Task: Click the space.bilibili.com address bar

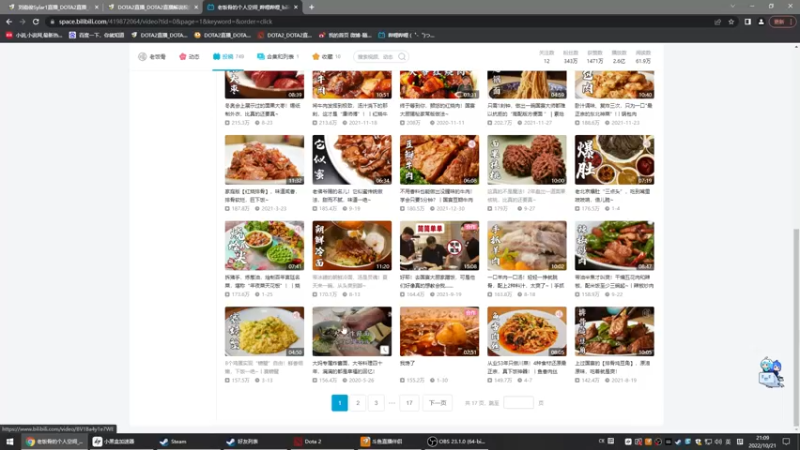Action: tap(378, 22)
